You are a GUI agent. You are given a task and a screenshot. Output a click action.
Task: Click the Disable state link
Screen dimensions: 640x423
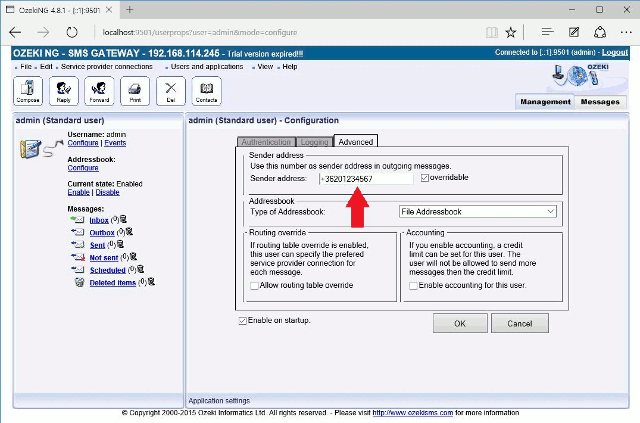[x=107, y=192]
